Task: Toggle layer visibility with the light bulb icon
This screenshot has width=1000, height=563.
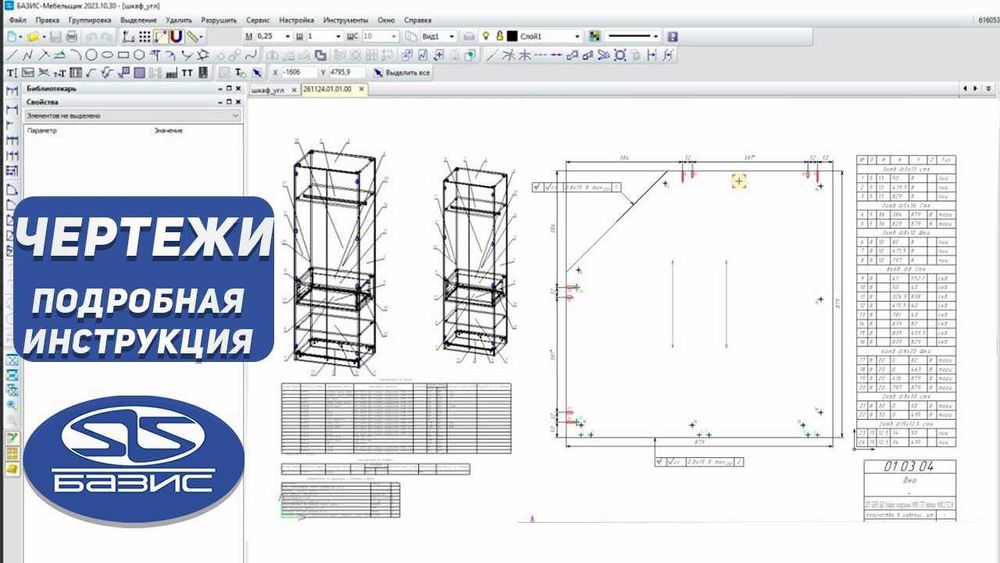Action: pos(486,36)
